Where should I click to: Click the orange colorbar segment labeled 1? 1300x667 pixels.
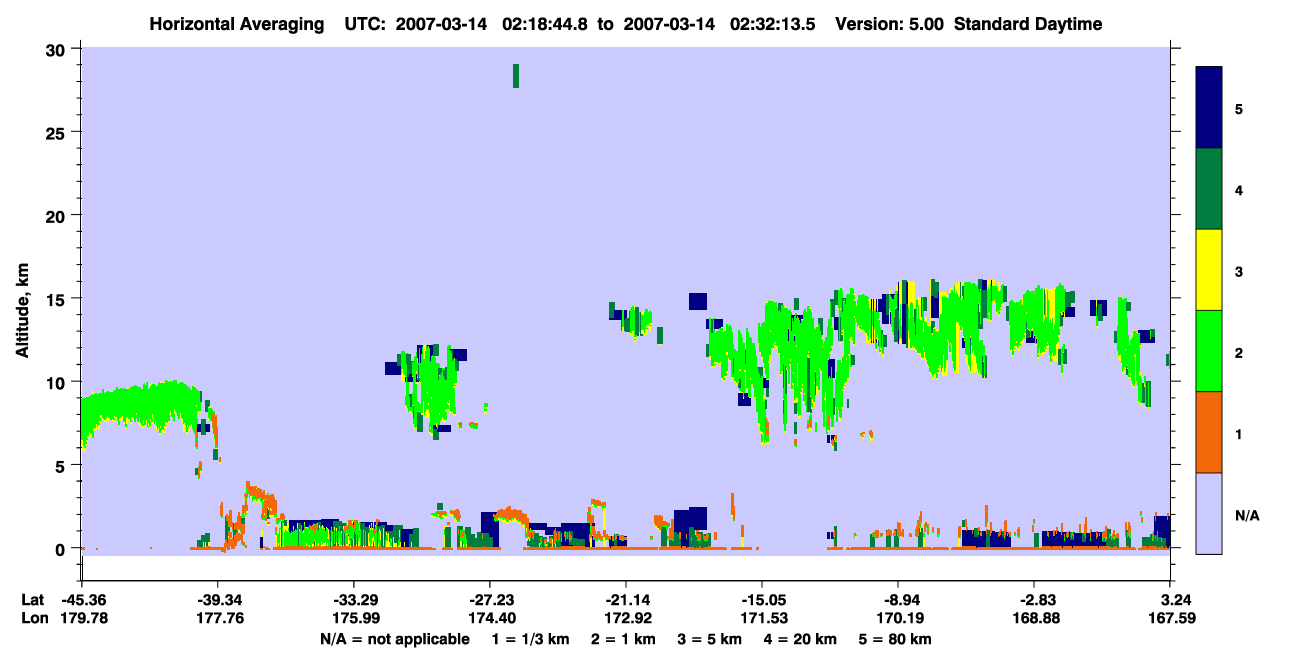1209,432
